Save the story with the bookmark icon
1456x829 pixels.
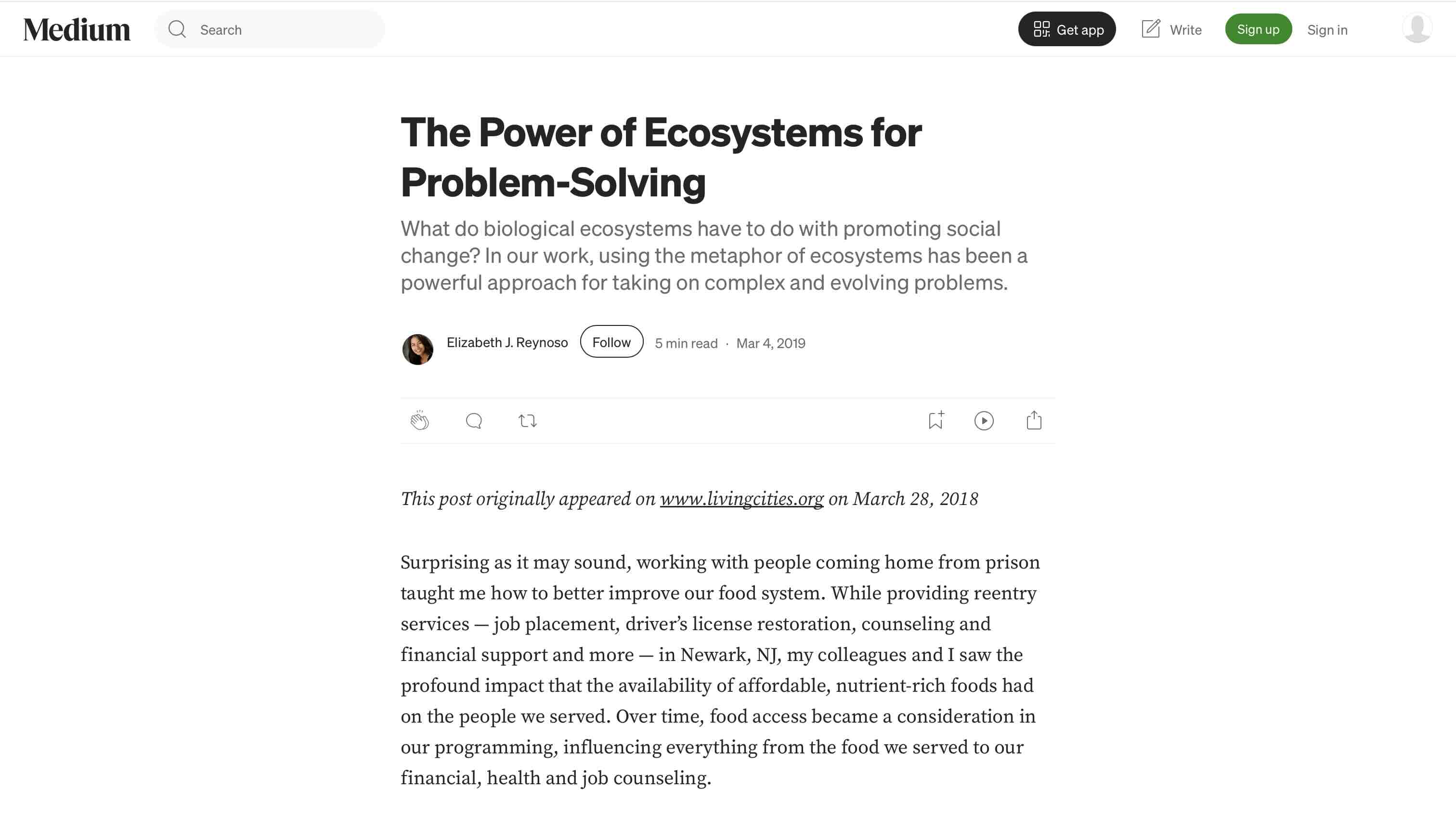(x=936, y=420)
